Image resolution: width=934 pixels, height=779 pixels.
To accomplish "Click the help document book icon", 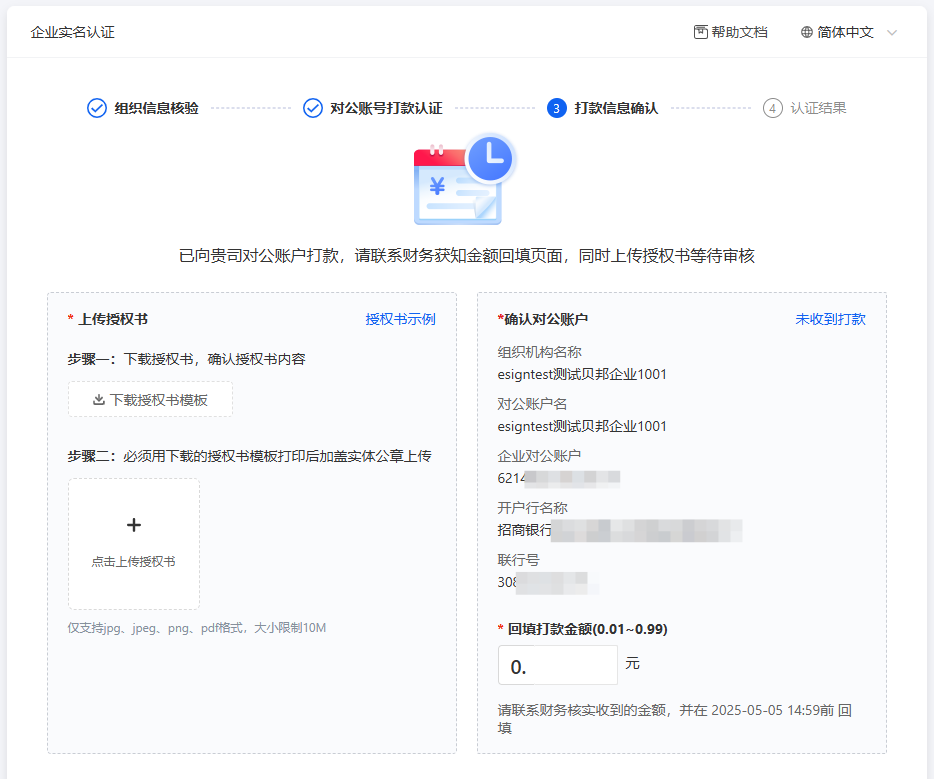I will tap(701, 32).
